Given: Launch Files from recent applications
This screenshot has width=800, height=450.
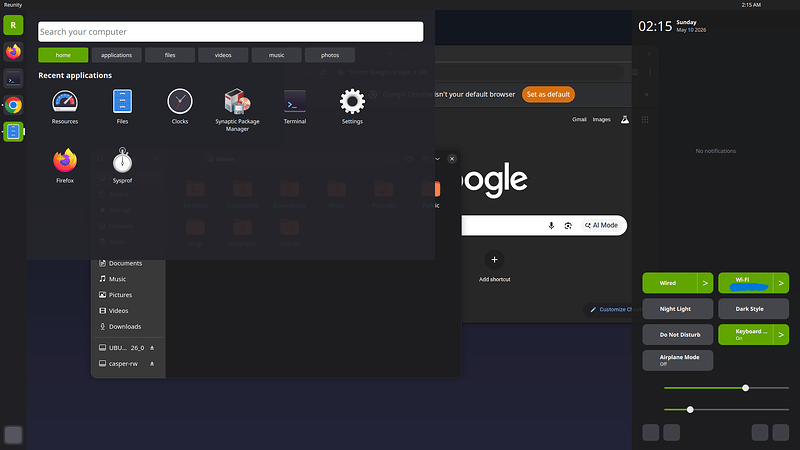Looking at the screenshot, I should tap(122, 107).
